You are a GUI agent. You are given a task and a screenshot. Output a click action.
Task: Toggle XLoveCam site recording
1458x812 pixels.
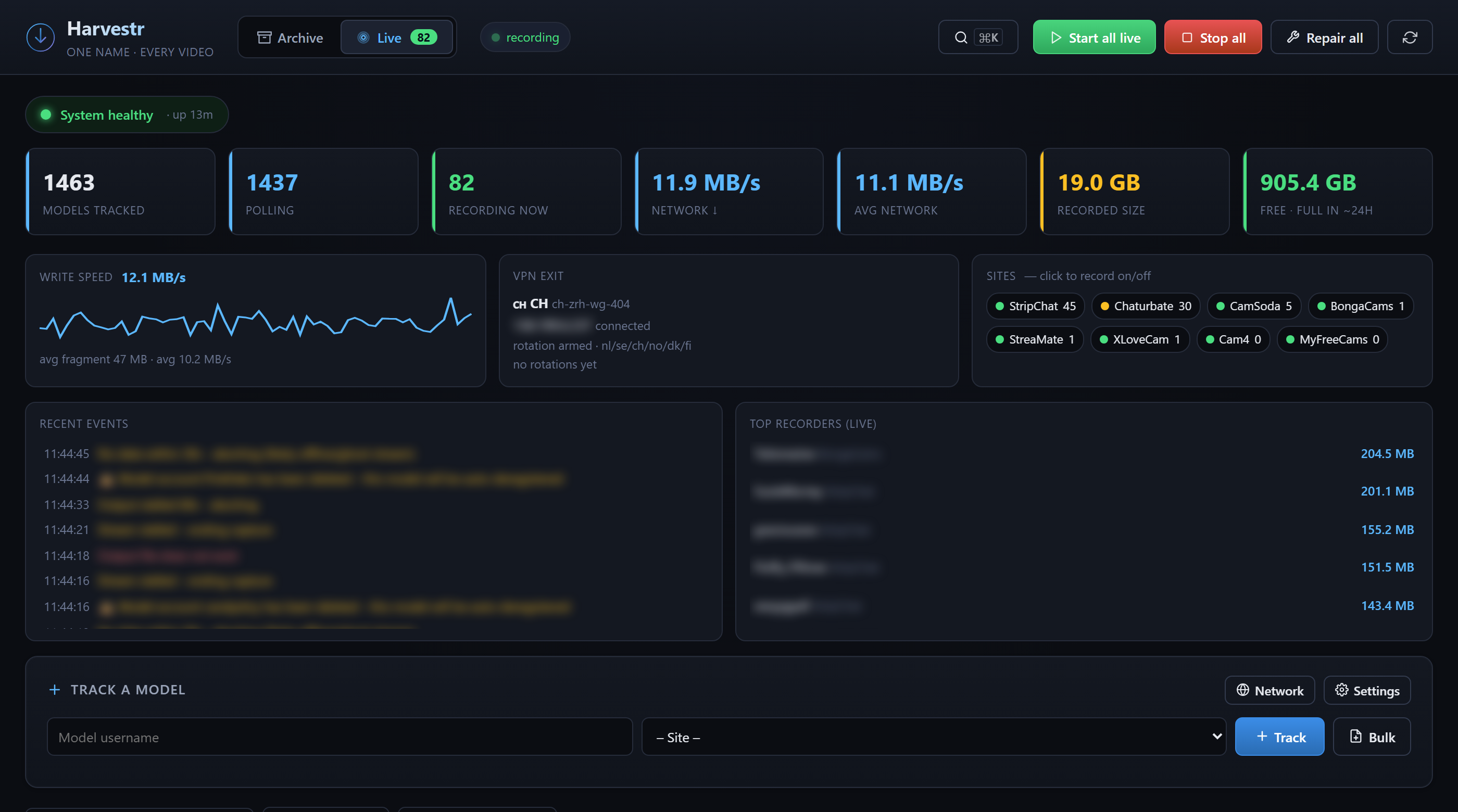1140,339
